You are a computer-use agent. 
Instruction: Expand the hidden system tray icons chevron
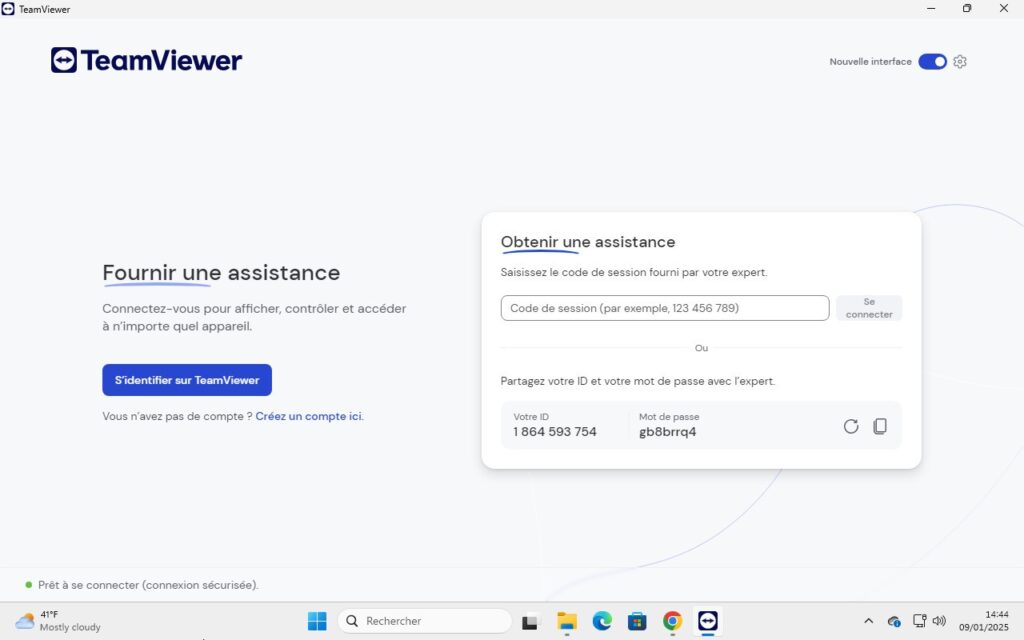(868, 621)
